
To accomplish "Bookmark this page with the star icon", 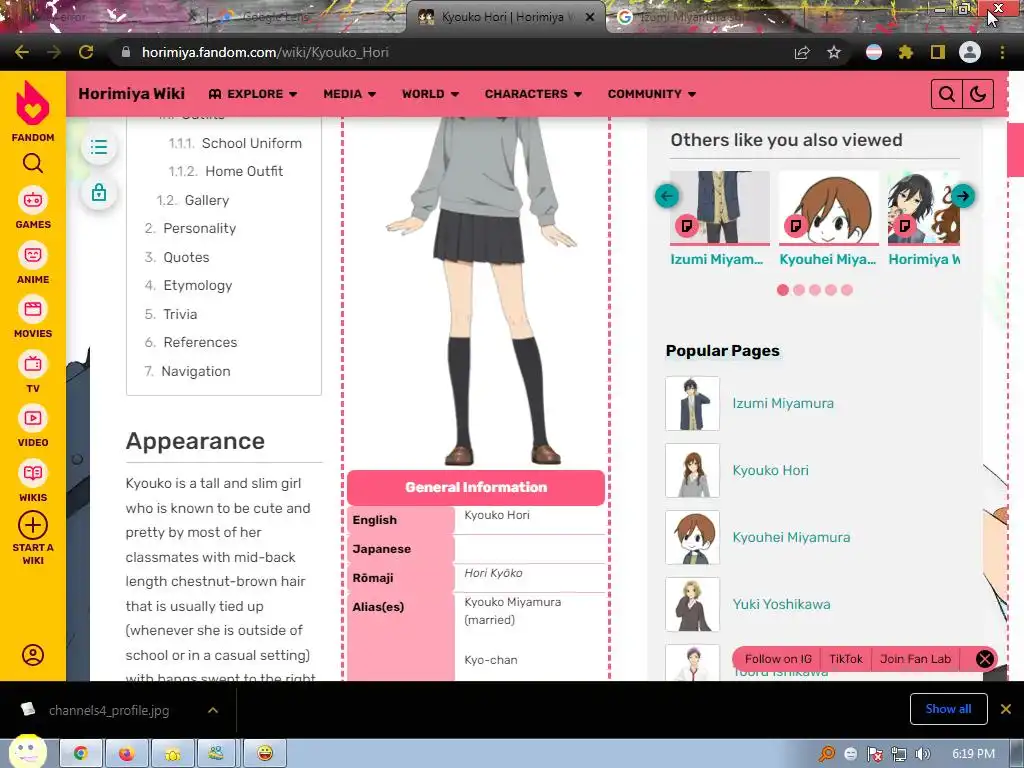I will click(834, 52).
